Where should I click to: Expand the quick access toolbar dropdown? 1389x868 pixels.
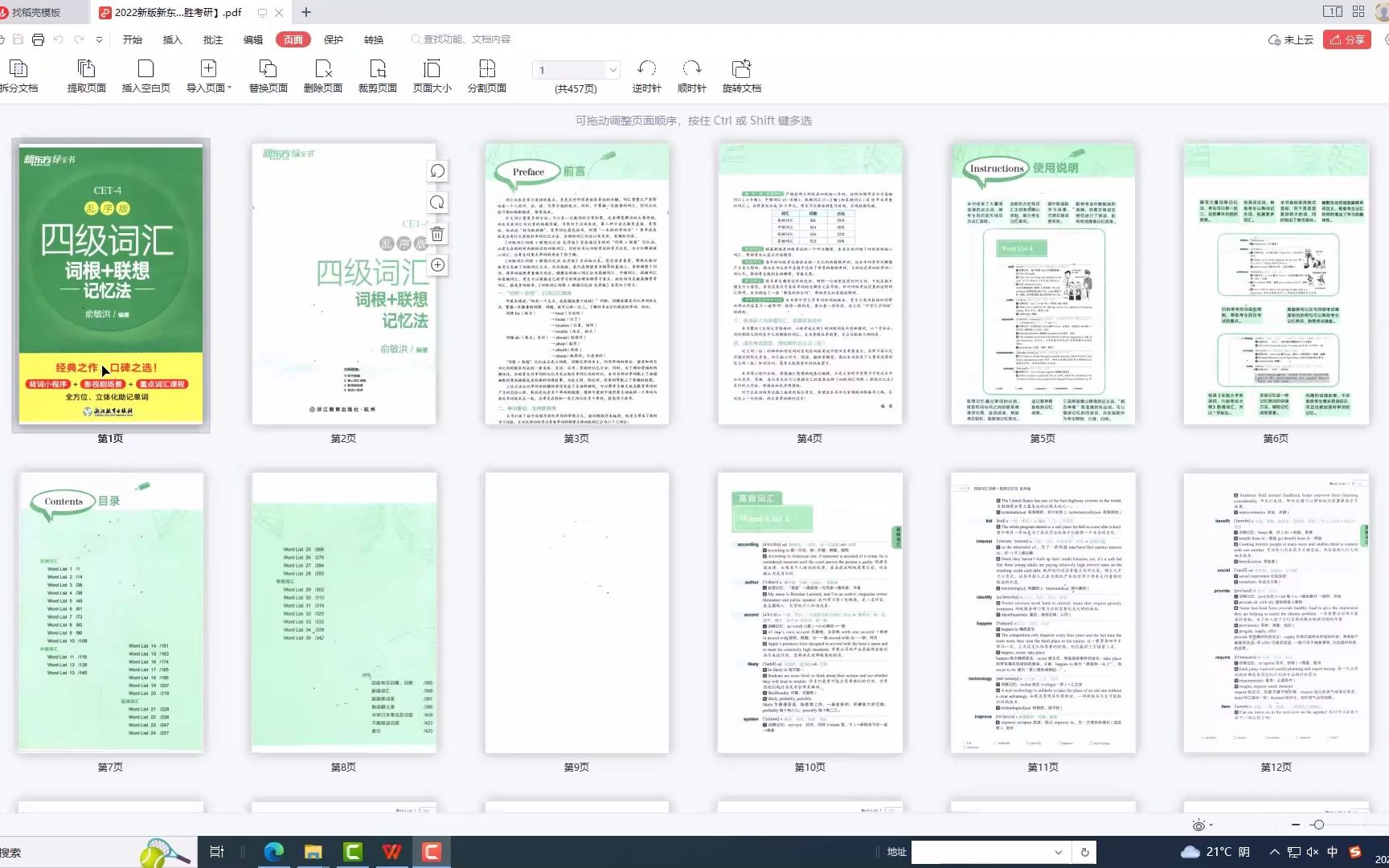(x=99, y=39)
